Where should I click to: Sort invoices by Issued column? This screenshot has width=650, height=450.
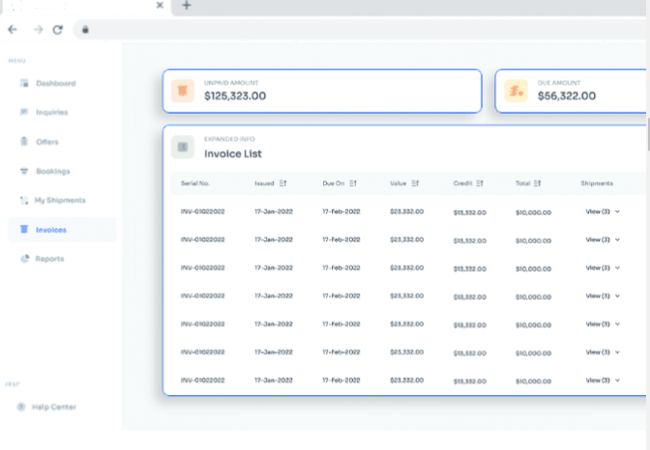[283, 183]
